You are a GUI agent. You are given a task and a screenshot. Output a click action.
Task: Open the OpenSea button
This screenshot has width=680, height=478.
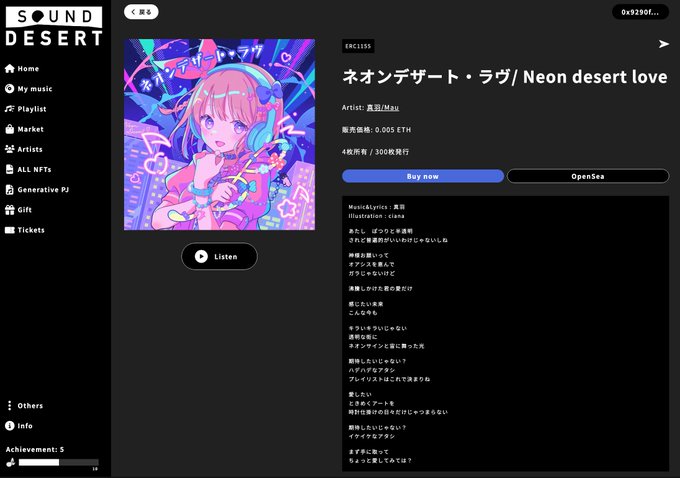(588, 176)
